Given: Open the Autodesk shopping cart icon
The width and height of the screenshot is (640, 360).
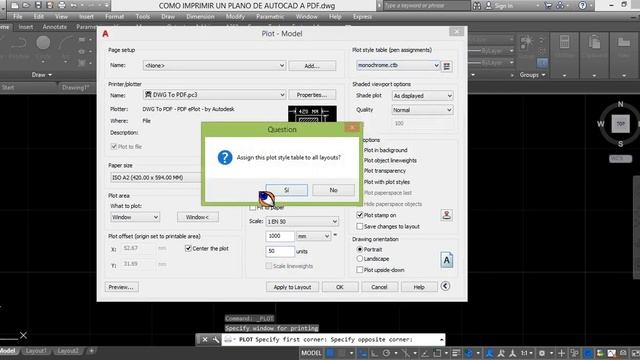Looking at the screenshot, I should (548, 5).
